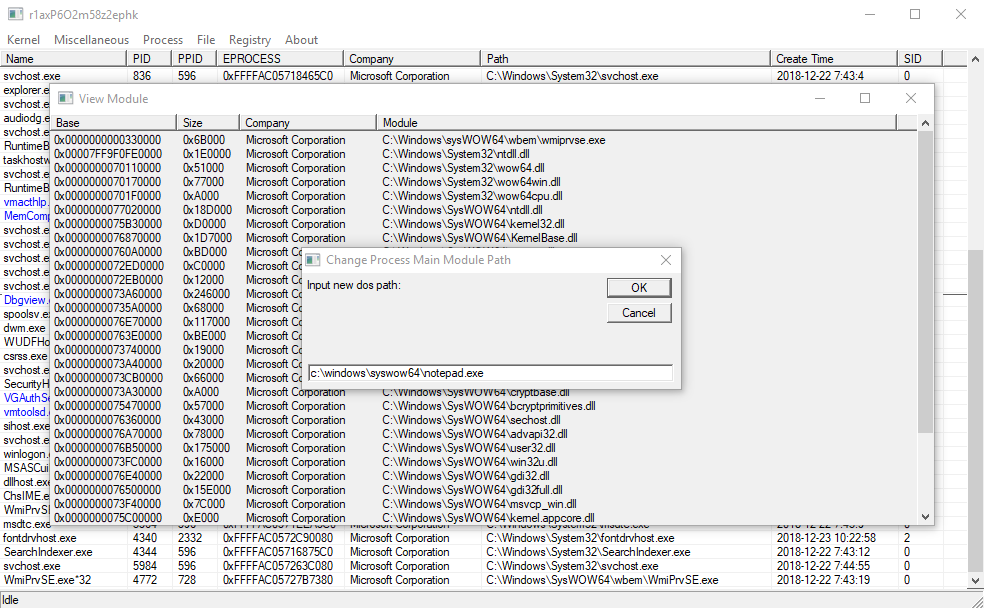This screenshot has width=984, height=608.
Task: Click the main process list scroll up arrow
Action: (x=975, y=59)
